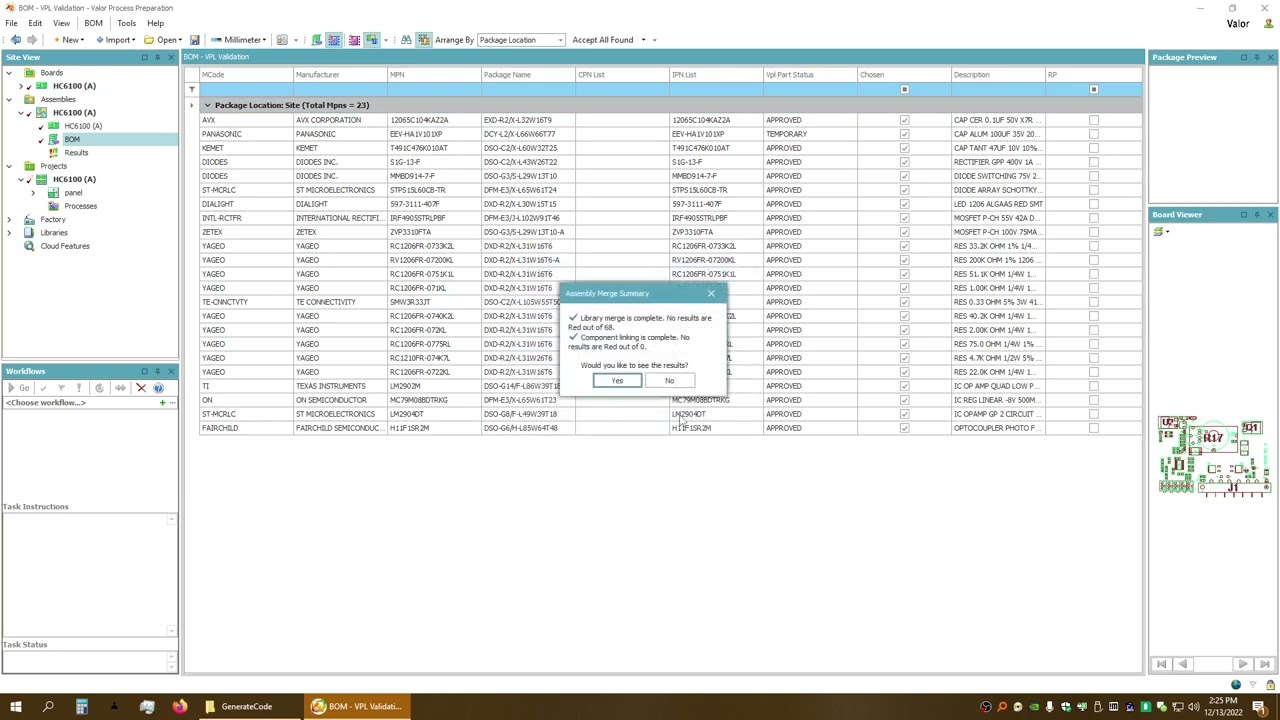The height and width of the screenshot is (720, 1280).
Task: Open the File menu
Action: (x=11, y=23)
